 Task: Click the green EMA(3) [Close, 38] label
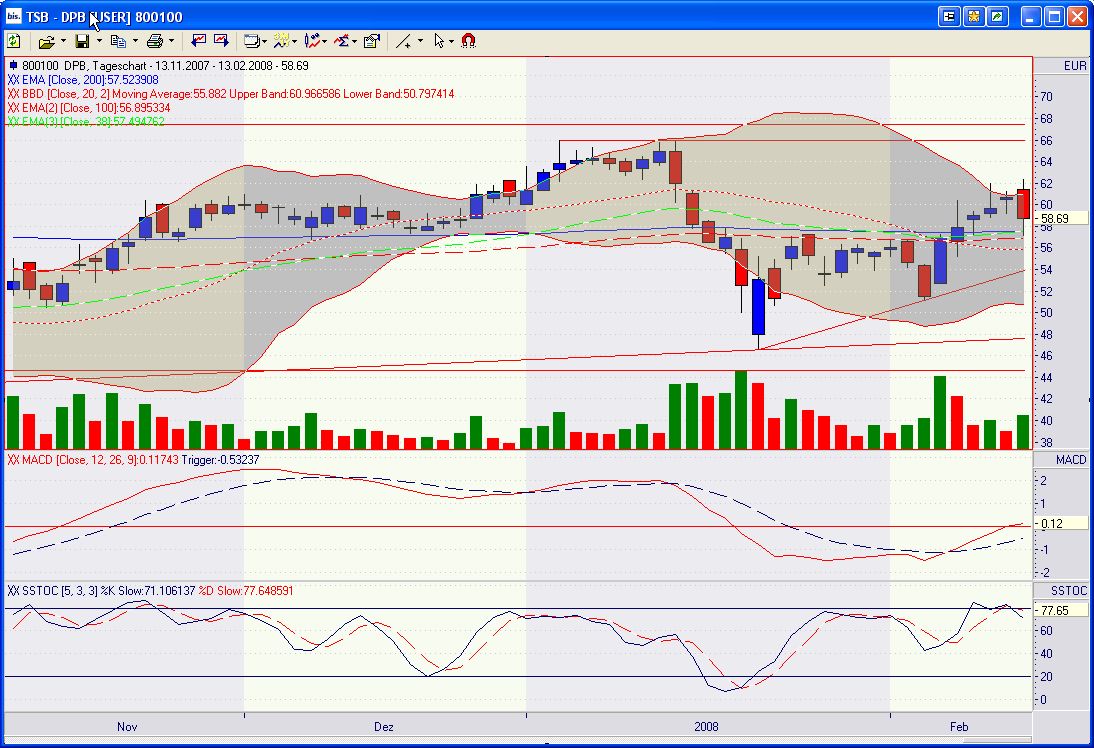pos(86,121)
